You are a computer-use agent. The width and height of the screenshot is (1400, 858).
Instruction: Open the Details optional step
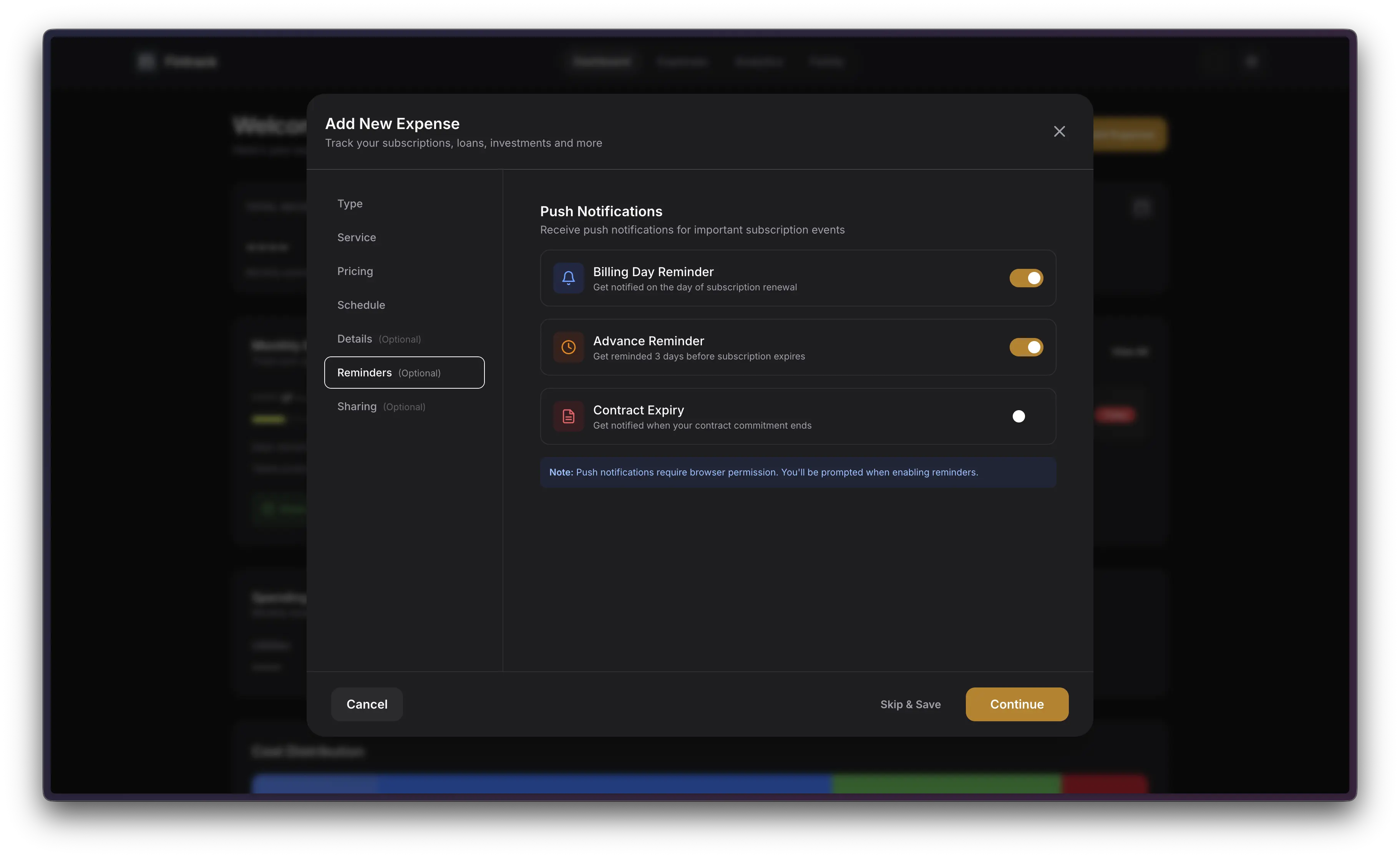click(x=404, y=338)
